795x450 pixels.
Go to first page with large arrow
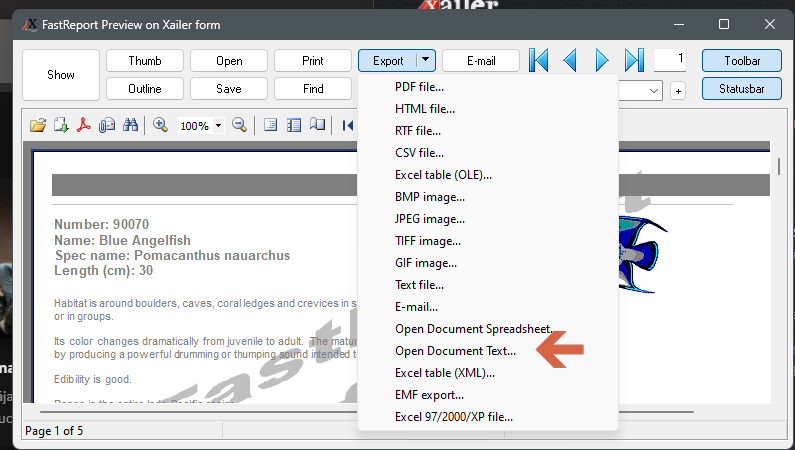click(538, 60)
